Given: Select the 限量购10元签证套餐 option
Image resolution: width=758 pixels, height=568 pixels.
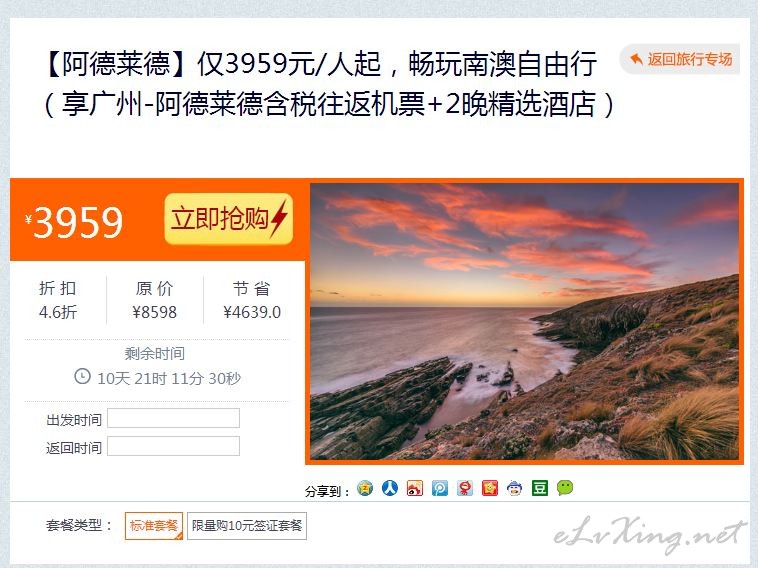Looking at the screenshot, I should (247, 525).
